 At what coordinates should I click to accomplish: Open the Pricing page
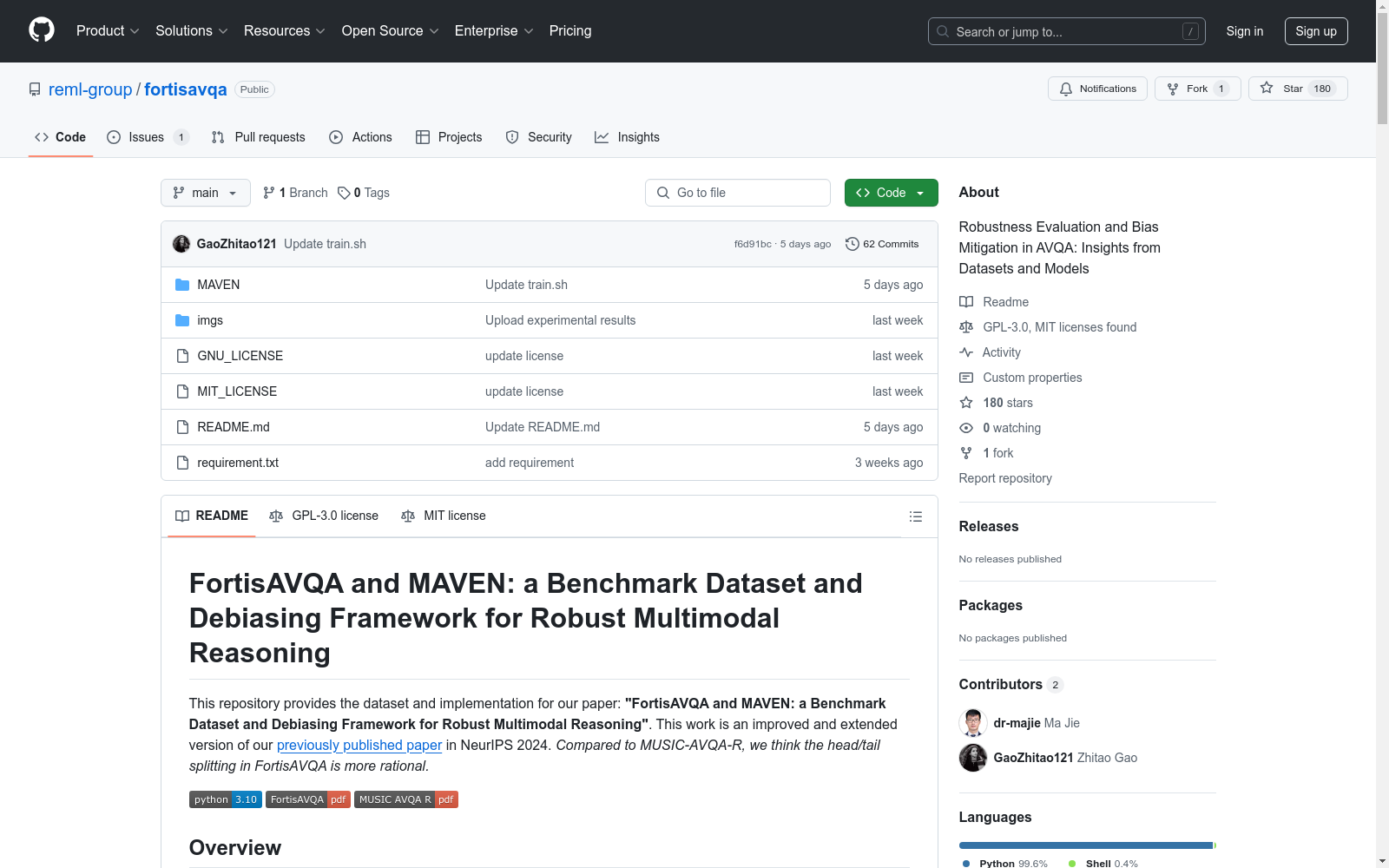tap(570, 30)
